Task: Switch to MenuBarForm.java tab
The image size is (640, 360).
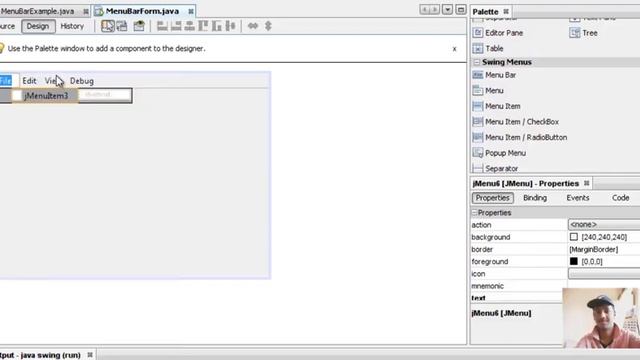Action: pyautogui.click(x=142, y=11)
